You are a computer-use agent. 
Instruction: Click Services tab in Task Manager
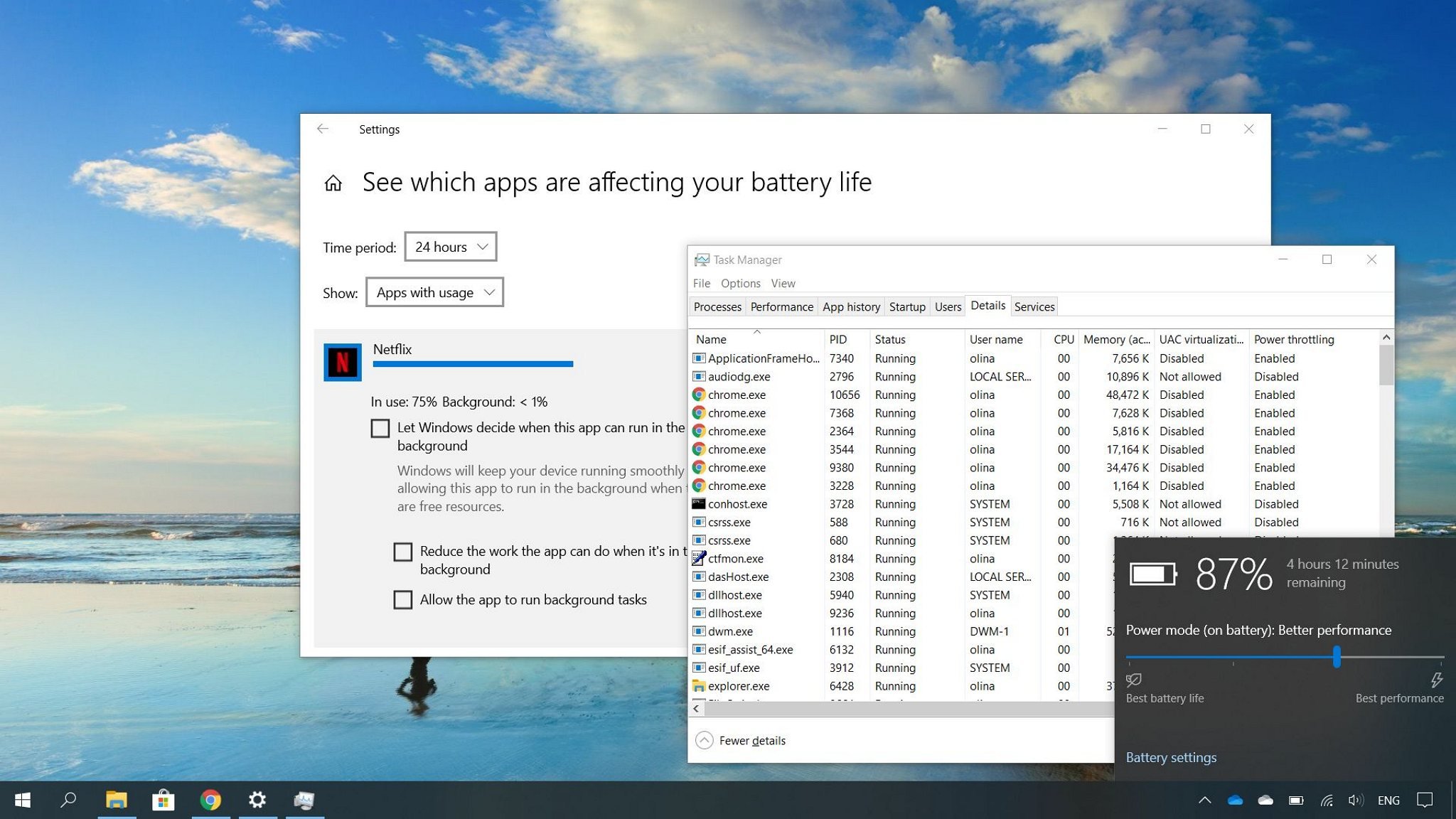click(x=1034, y=306)
